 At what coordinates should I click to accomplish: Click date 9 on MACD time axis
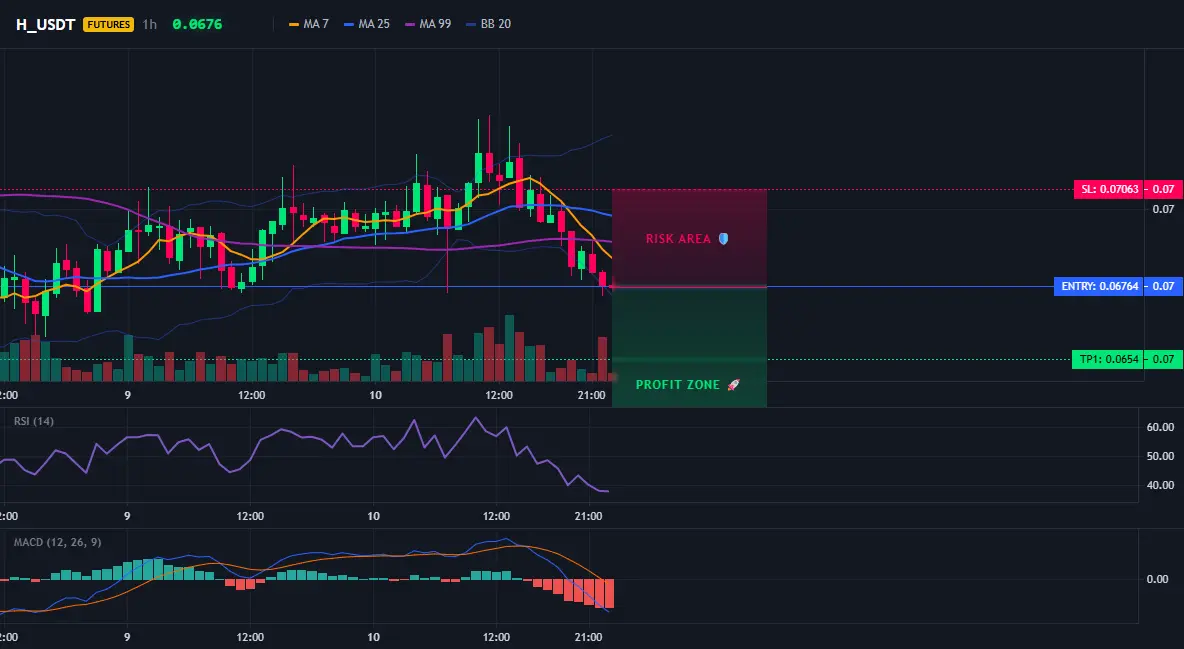tap(127, 637)
